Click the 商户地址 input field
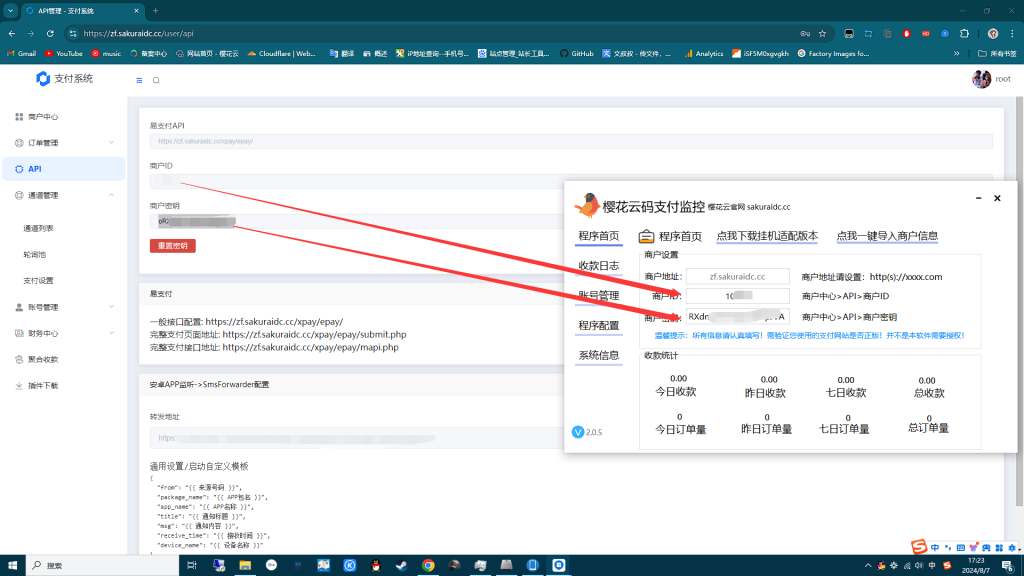 [x=737, y=276]
